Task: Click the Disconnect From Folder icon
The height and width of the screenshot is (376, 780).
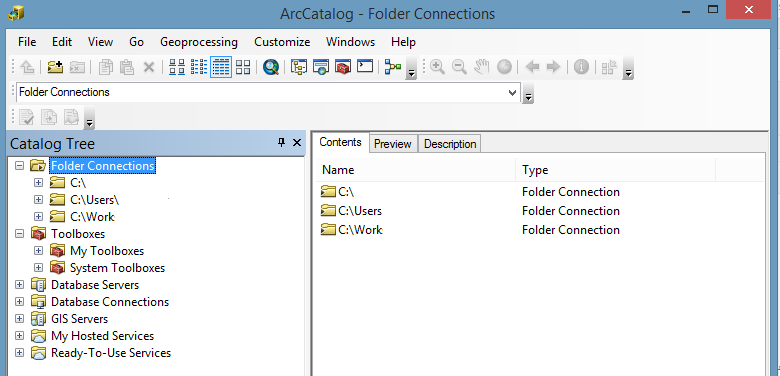Action: point(77,67)
